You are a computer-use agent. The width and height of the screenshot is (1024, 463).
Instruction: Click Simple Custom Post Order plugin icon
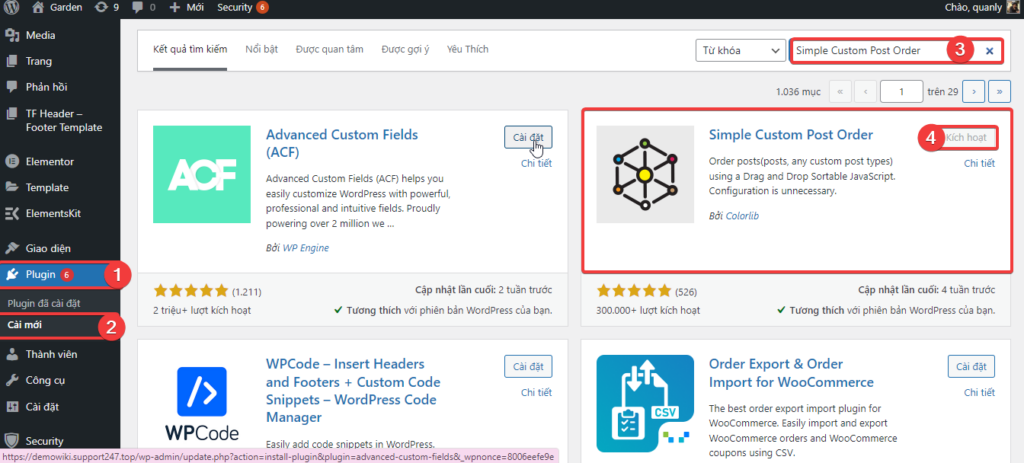tap(645, 174)
